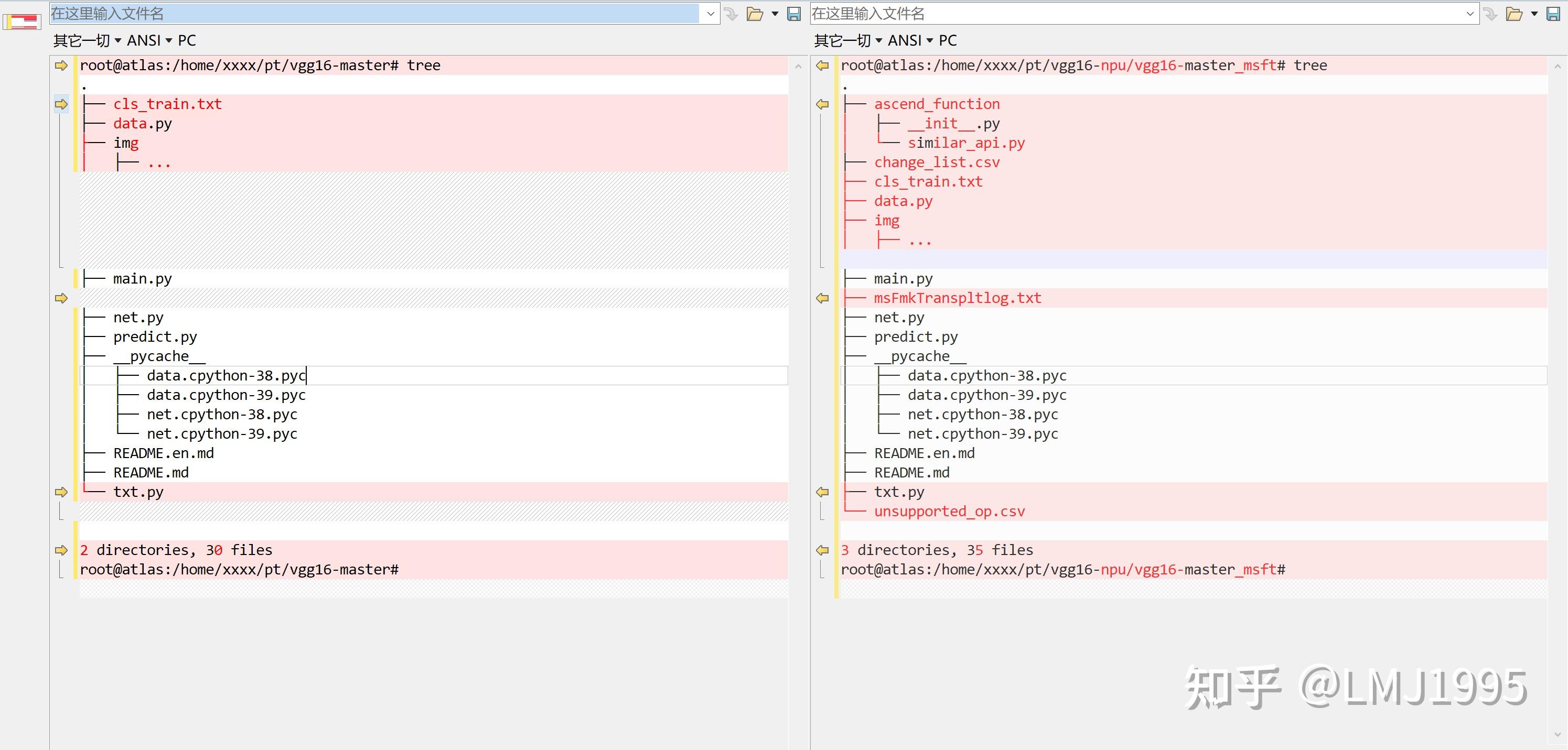Click the right pane save icon
Viewport: 1568px width, 750px height.
point(1553,14)
